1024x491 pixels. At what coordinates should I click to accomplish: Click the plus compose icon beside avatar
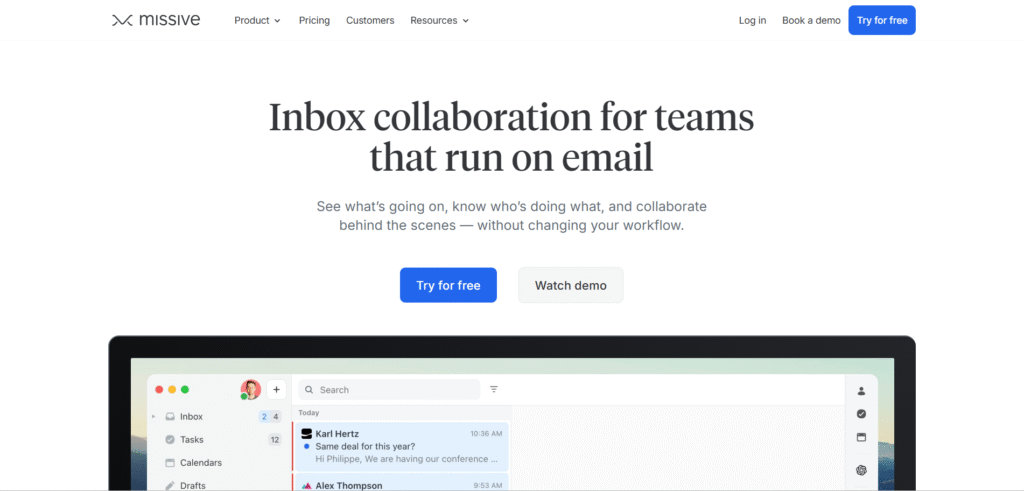pos(276,390)
